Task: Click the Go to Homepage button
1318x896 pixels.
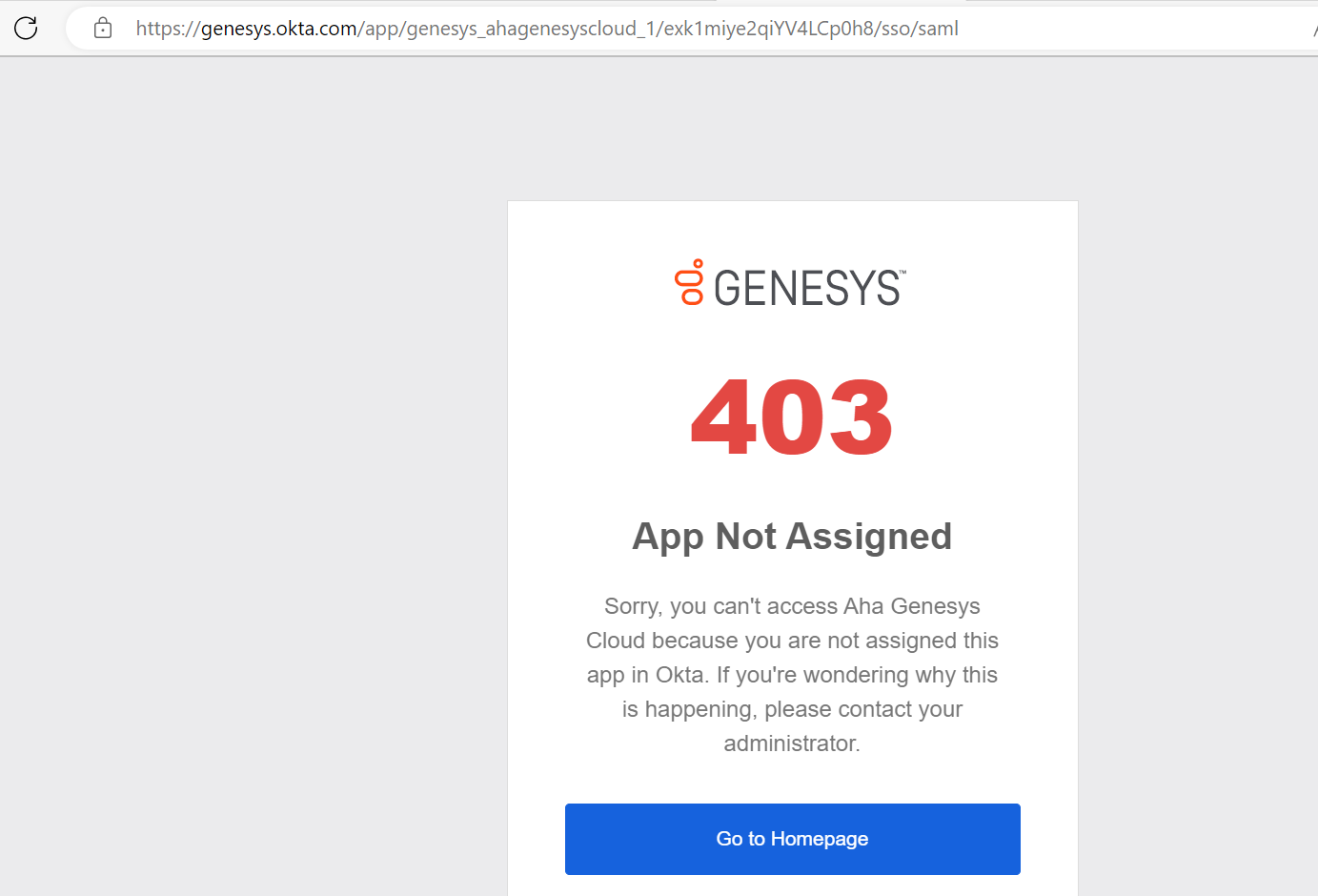Action: click(792, 839)
